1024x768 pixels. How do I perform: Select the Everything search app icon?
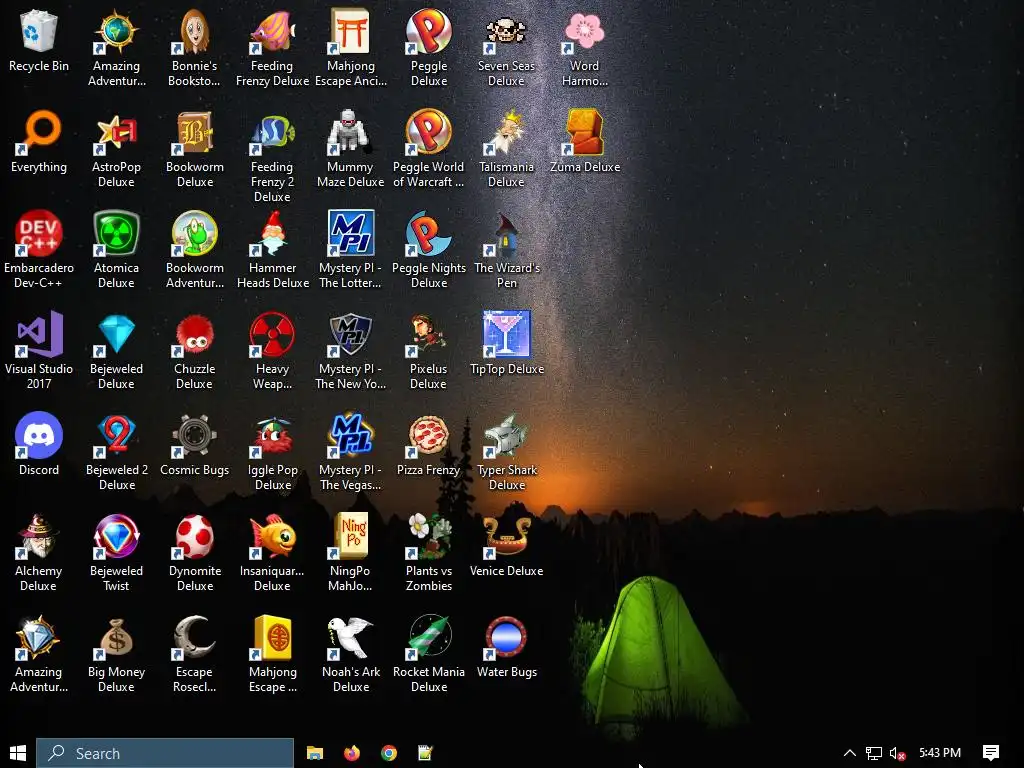pos(39,133)
